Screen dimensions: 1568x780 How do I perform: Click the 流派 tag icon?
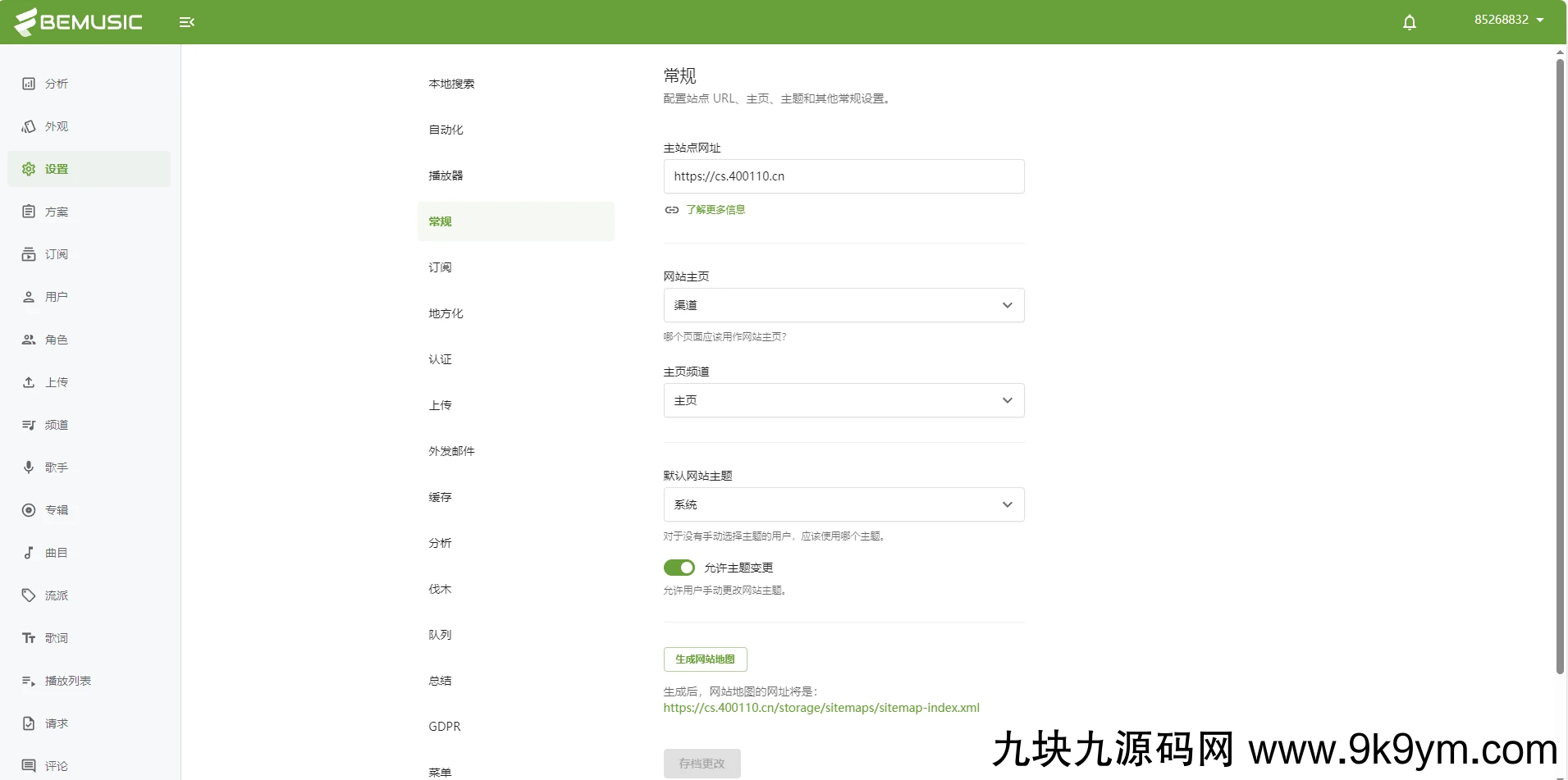coord(29,595)
